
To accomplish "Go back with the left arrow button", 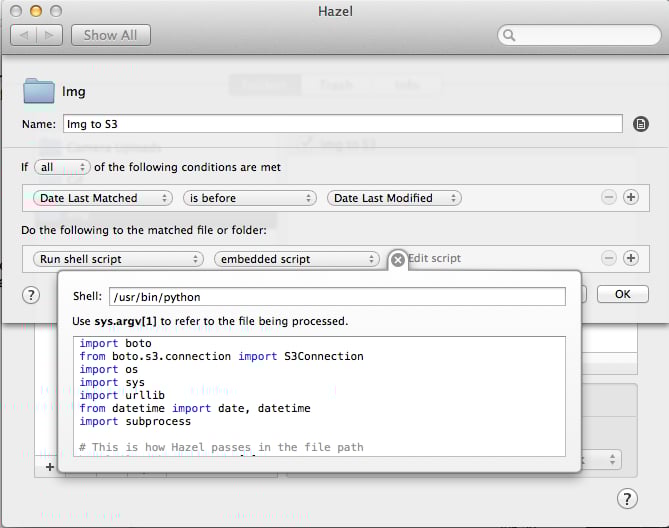I will click(24, 35).
